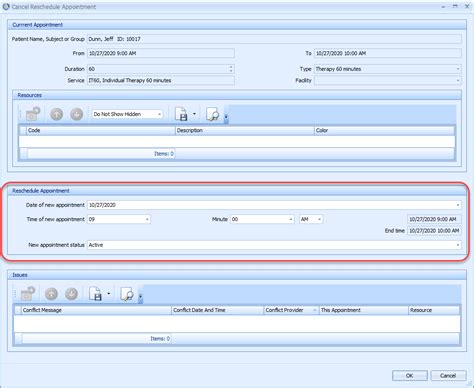Sort by Color column header
The height and width of the screenshot is (388, 474).
(384, 130)
